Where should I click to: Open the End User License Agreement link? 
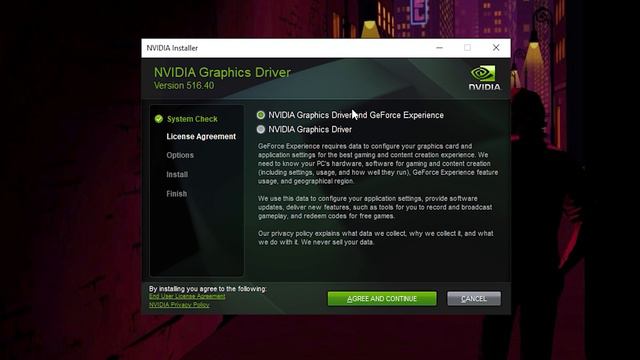187,296
